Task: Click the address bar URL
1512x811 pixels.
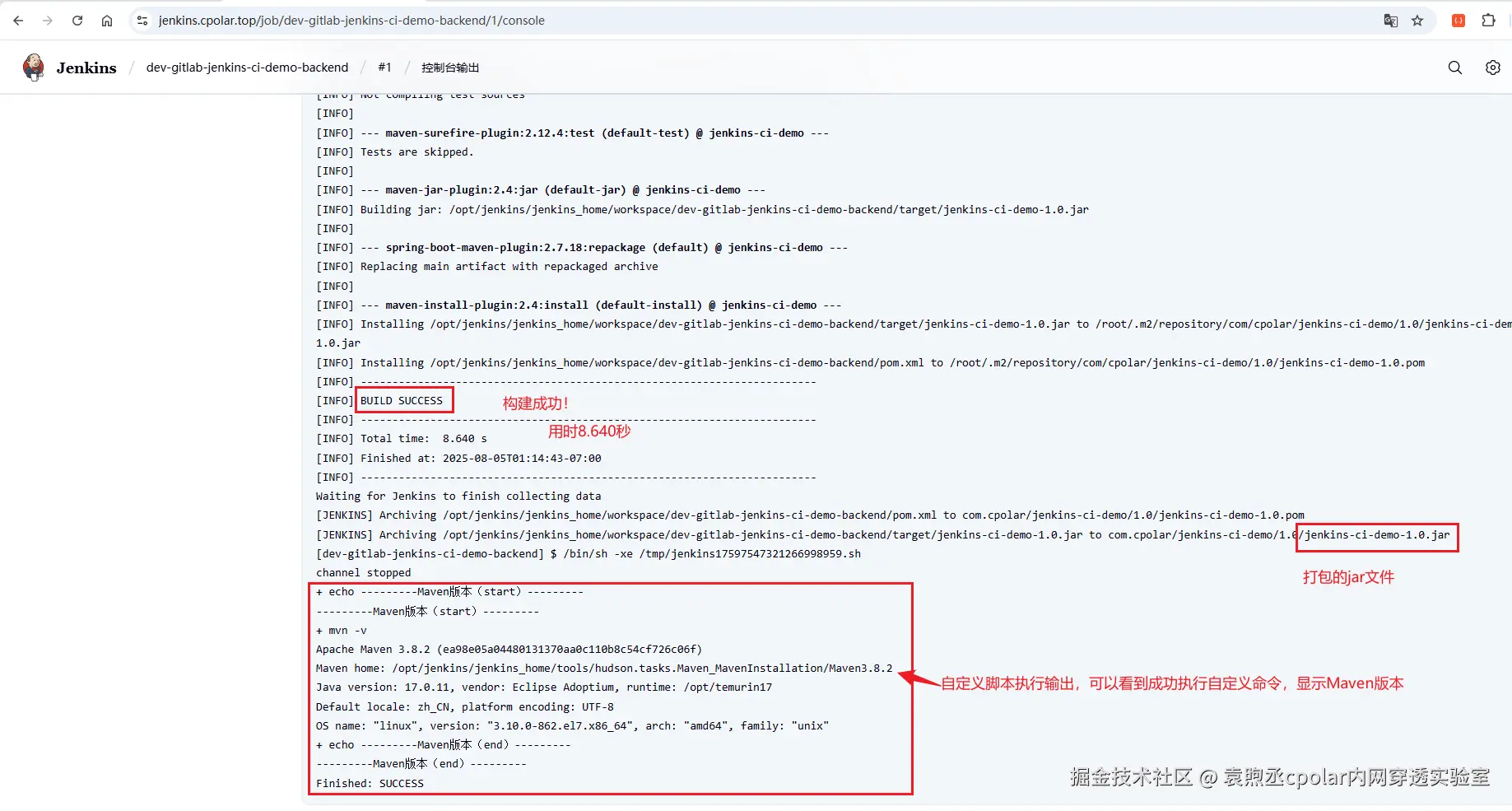Action: coord(351,21)
